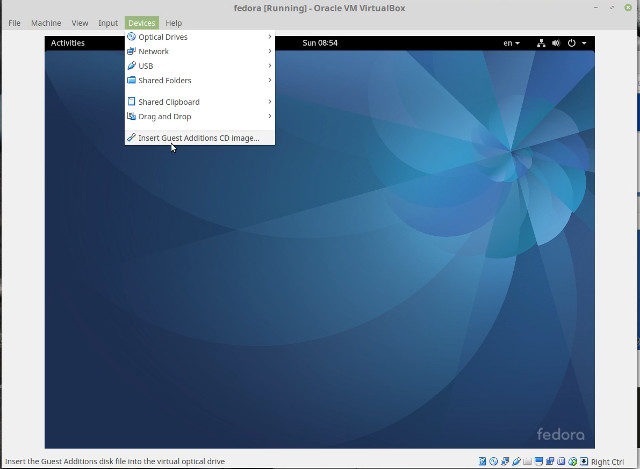
Task: Click the network adapters status icon
Action: click(x=505, y=461)
